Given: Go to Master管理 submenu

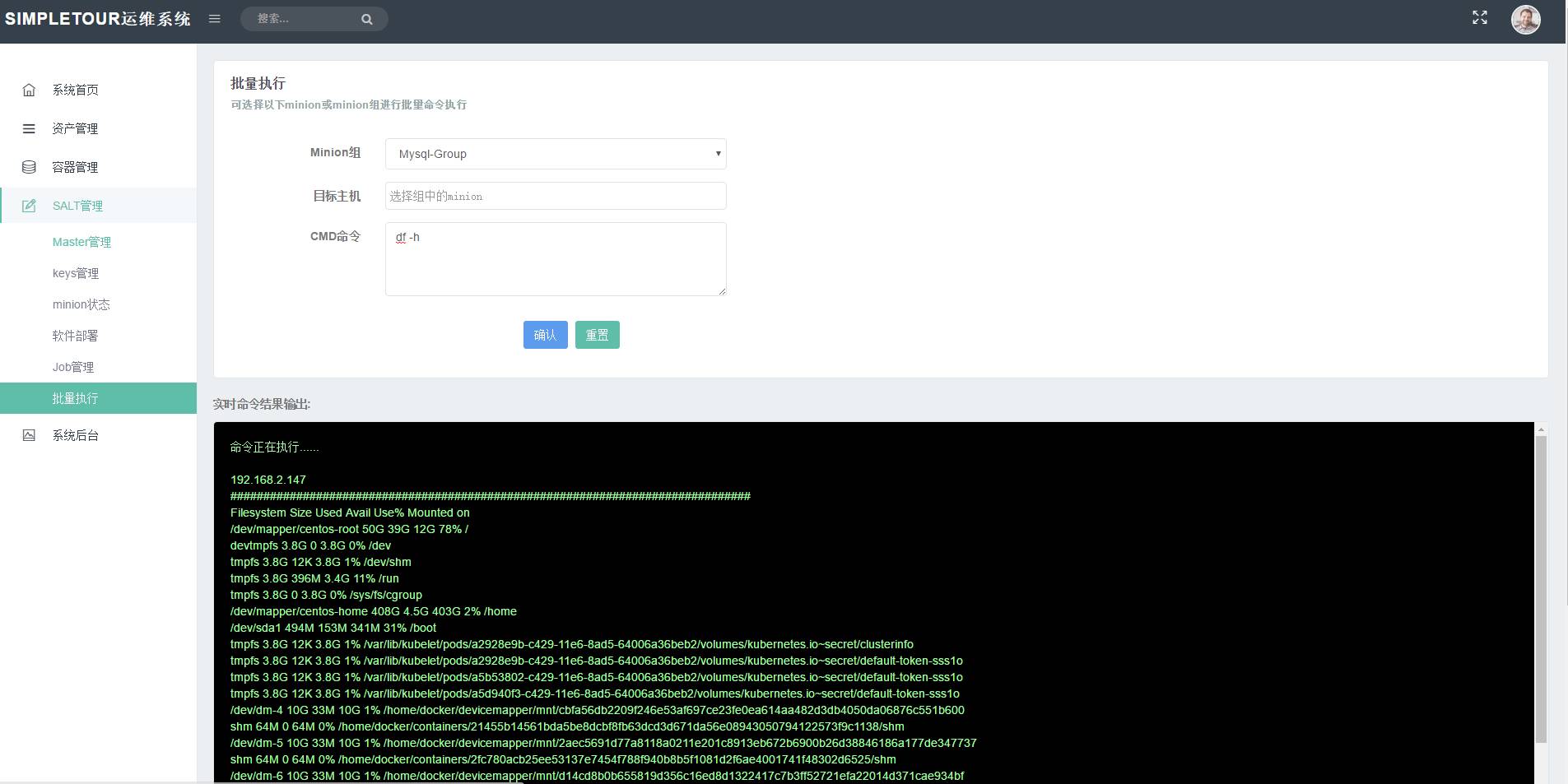Looking at the screenshot, I should (81, 242).
